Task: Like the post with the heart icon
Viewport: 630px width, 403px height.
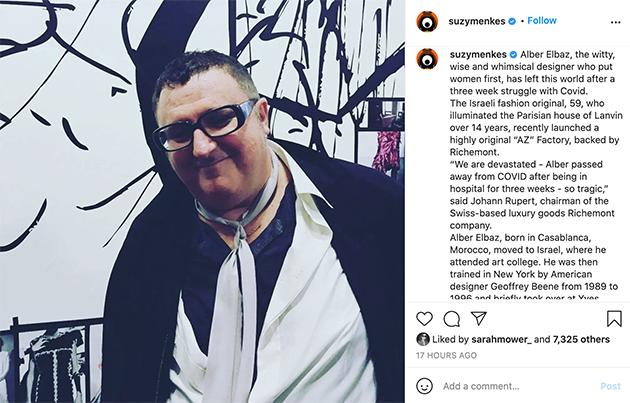Action: tap(424, 319)
